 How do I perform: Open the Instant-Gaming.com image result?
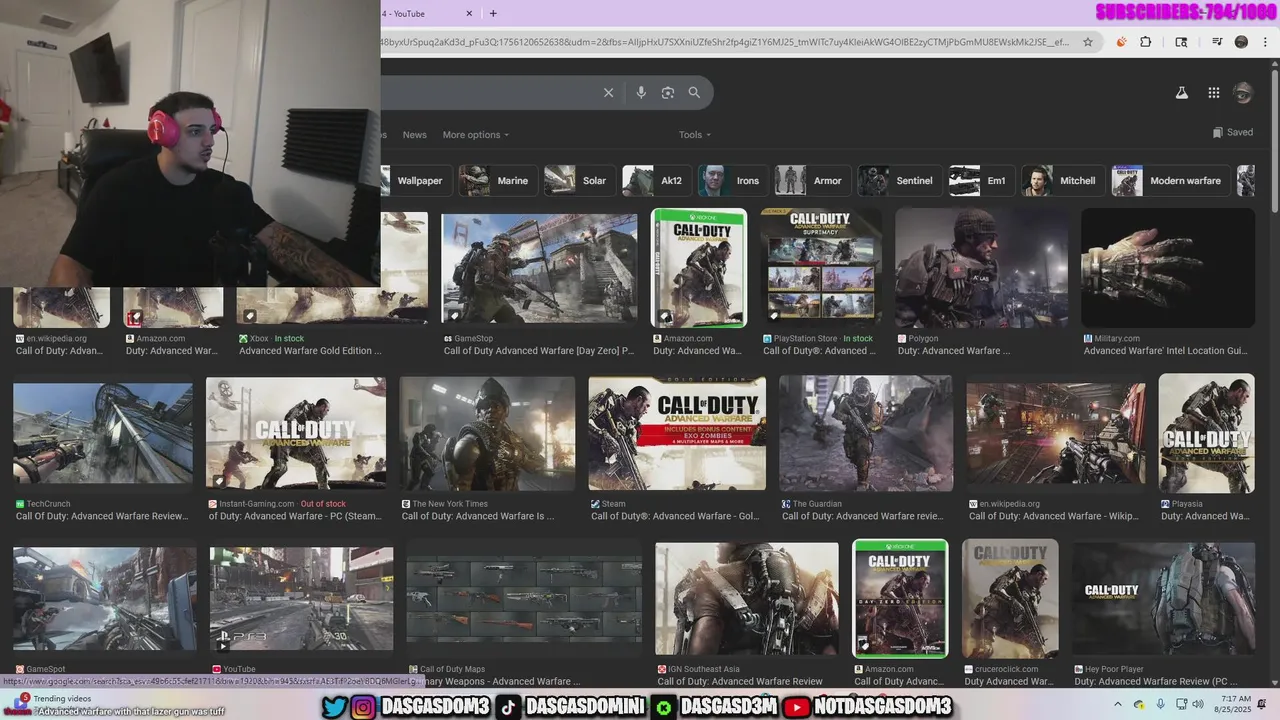(296, 433)
